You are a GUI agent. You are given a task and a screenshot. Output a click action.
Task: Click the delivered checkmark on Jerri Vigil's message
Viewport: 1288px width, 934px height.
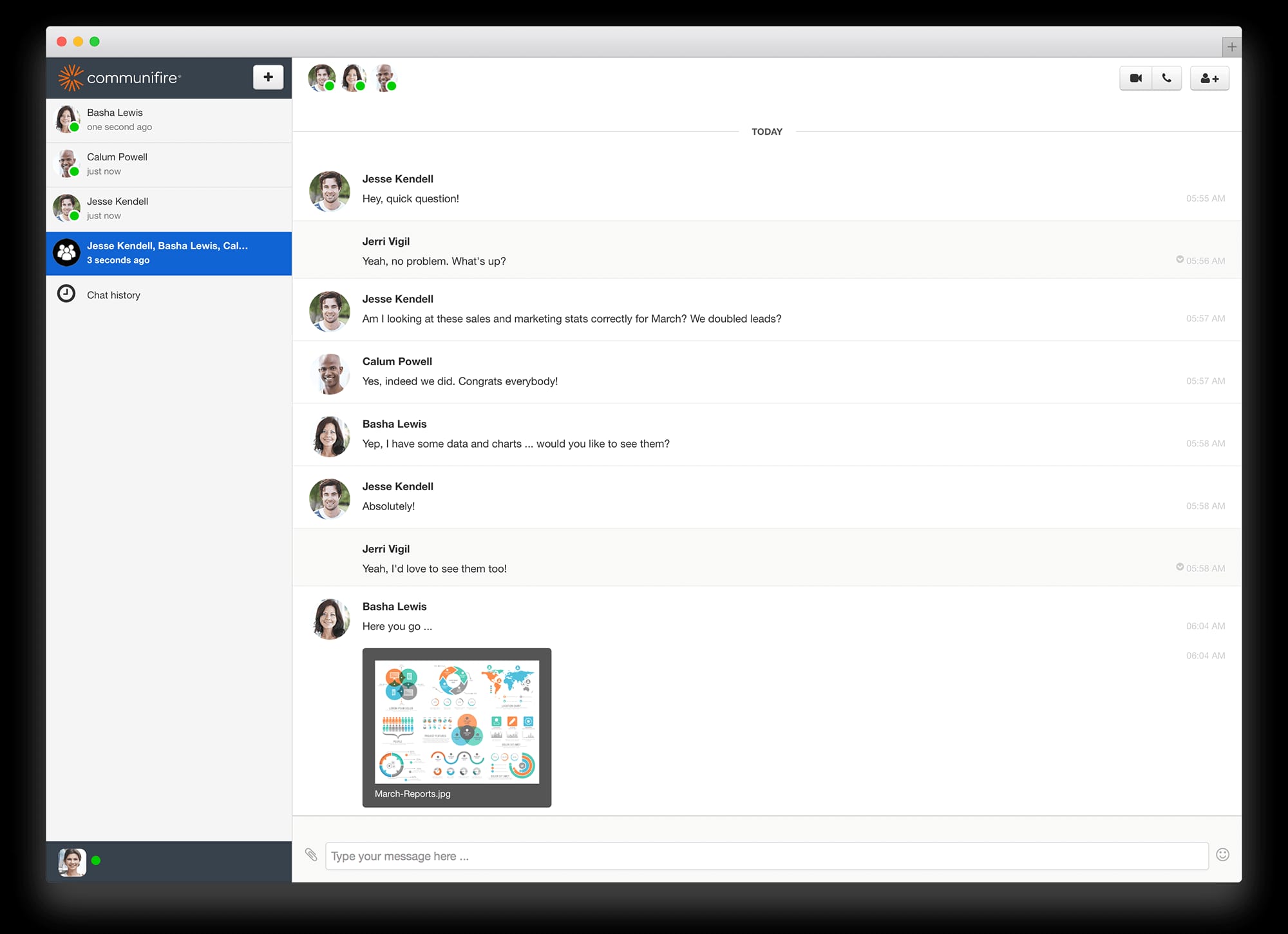click(1179, 260)
